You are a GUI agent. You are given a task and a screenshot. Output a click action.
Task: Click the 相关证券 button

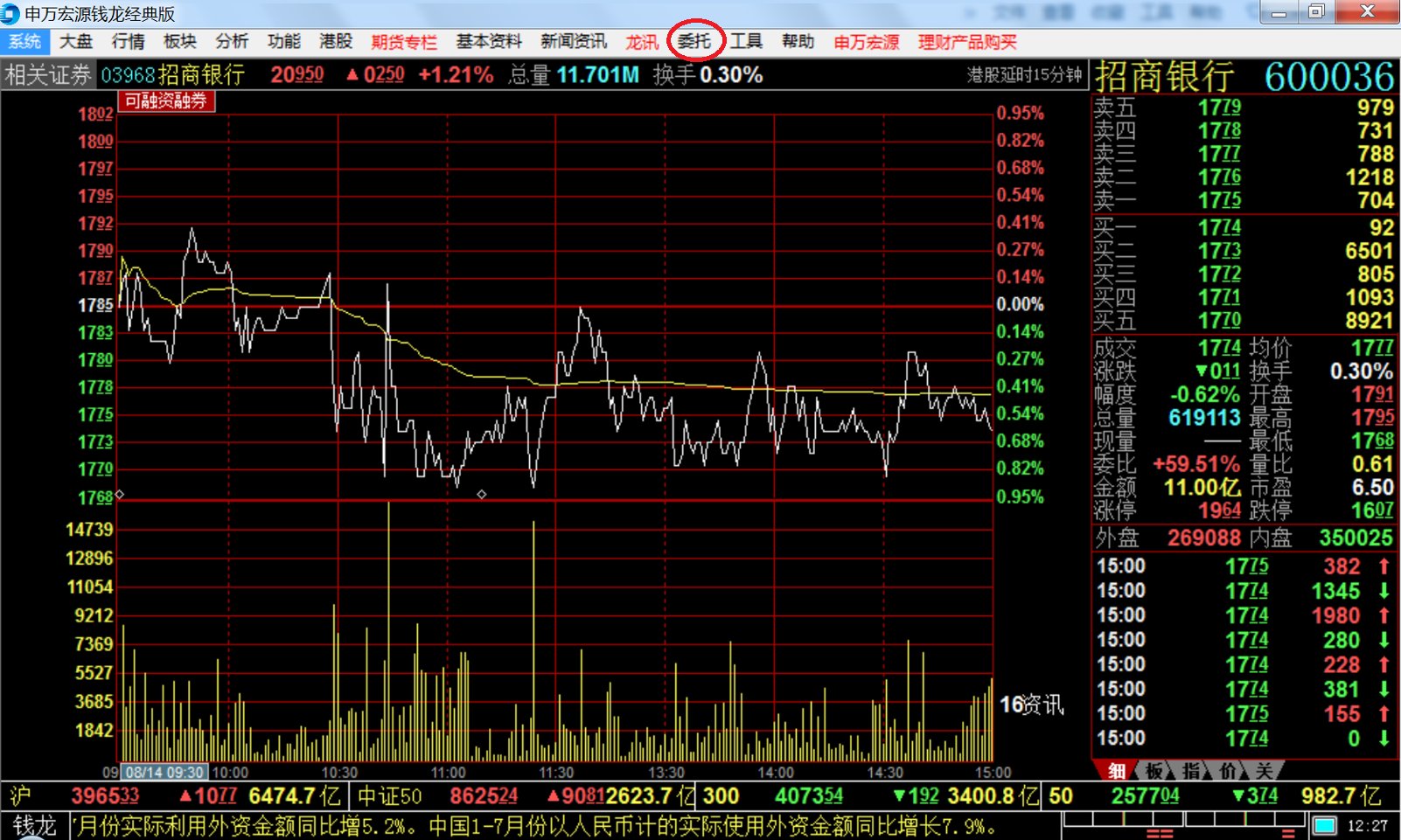[x=48, y=75]
